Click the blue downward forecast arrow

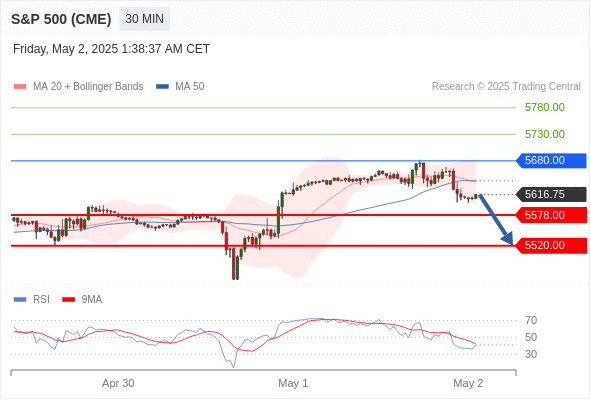[x=496, y=220]
